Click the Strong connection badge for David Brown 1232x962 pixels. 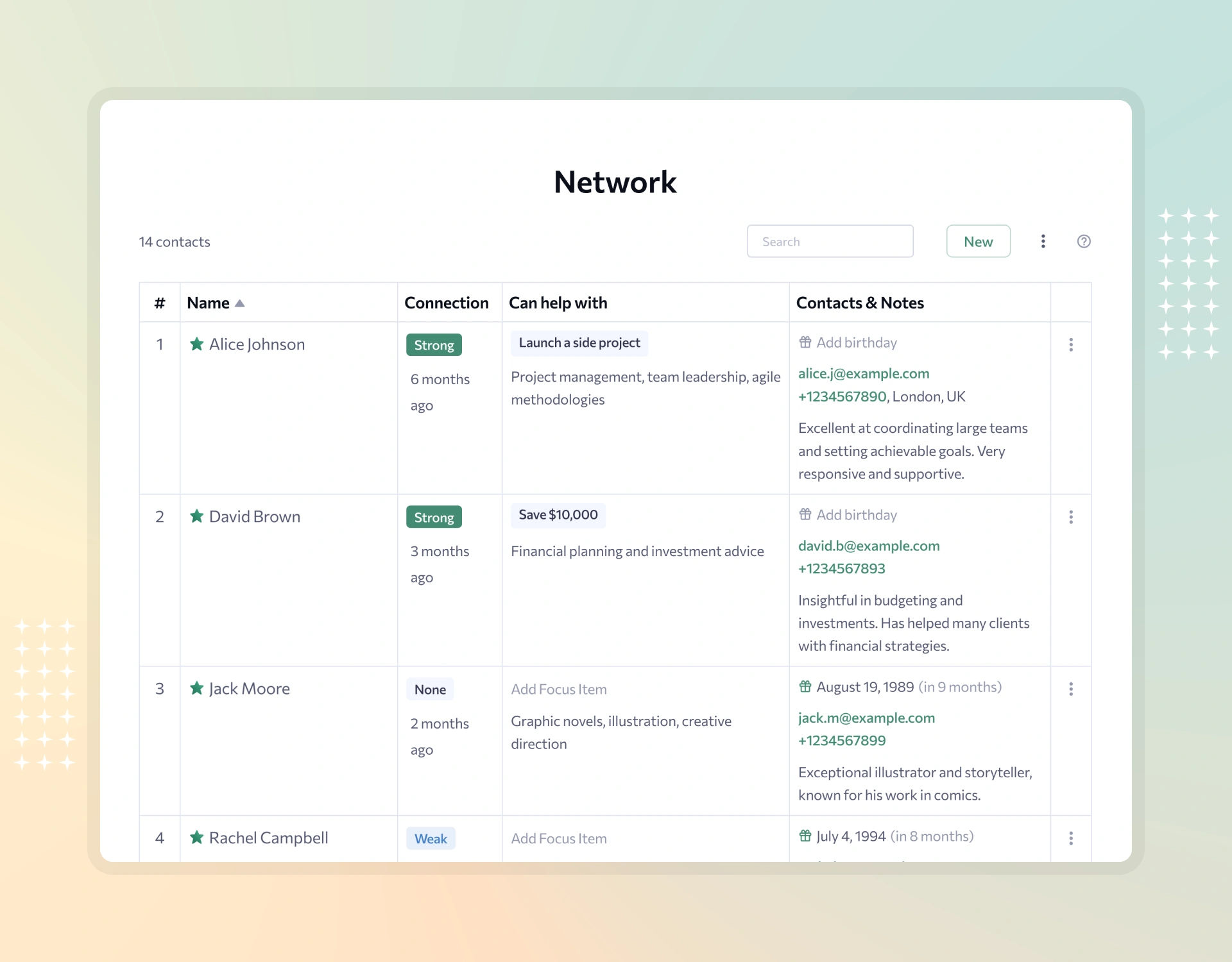point(434,517)
